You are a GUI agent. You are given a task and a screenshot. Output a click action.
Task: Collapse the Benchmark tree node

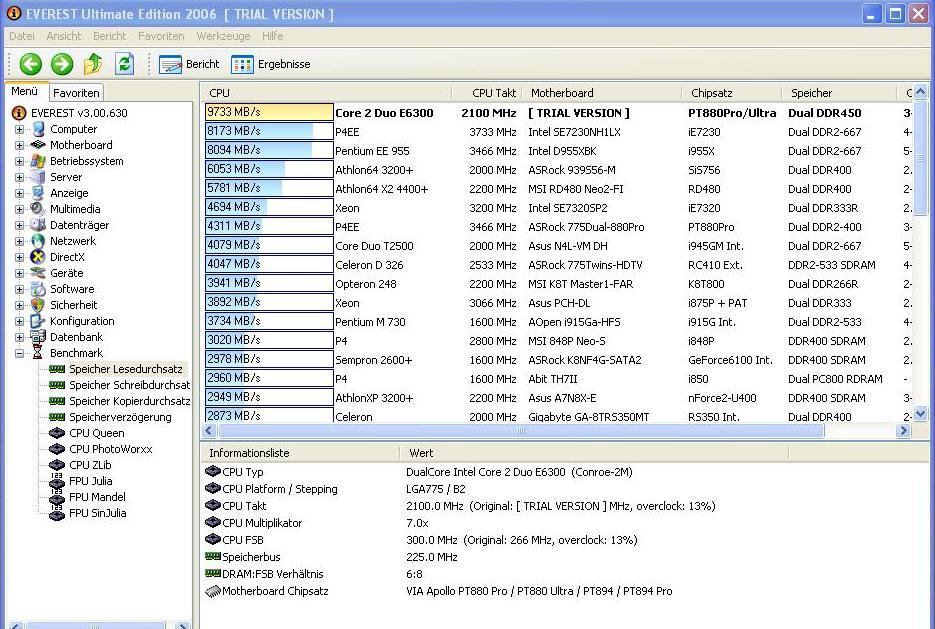click(20, 354)
